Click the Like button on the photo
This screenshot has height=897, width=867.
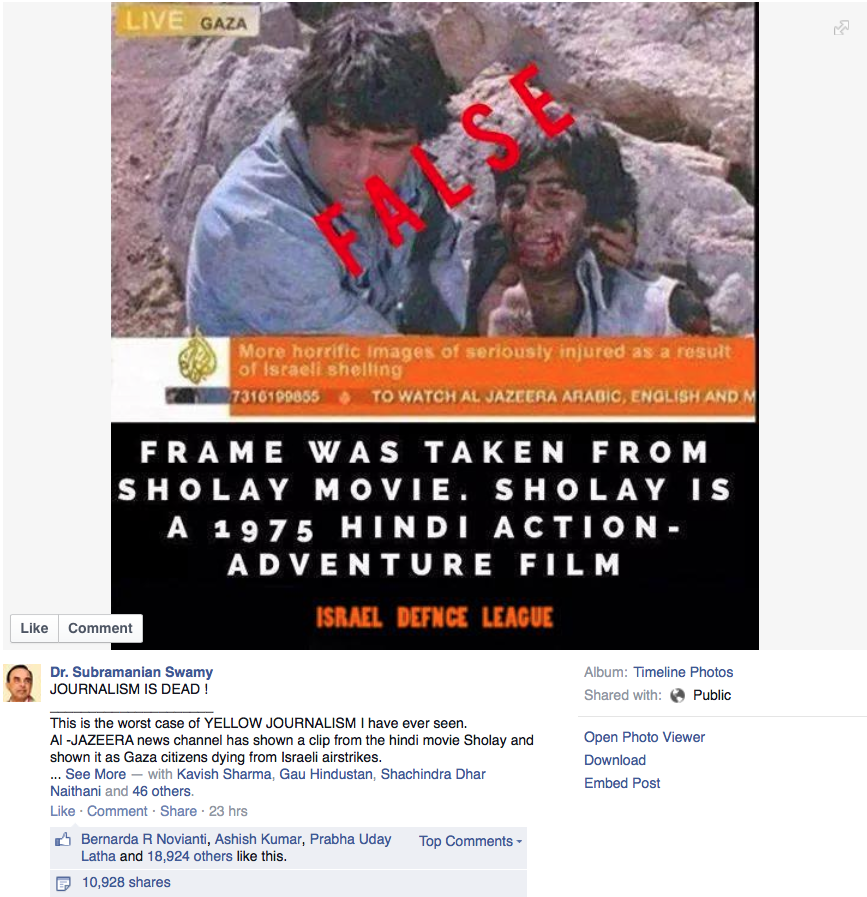click(x=34, y=628)
